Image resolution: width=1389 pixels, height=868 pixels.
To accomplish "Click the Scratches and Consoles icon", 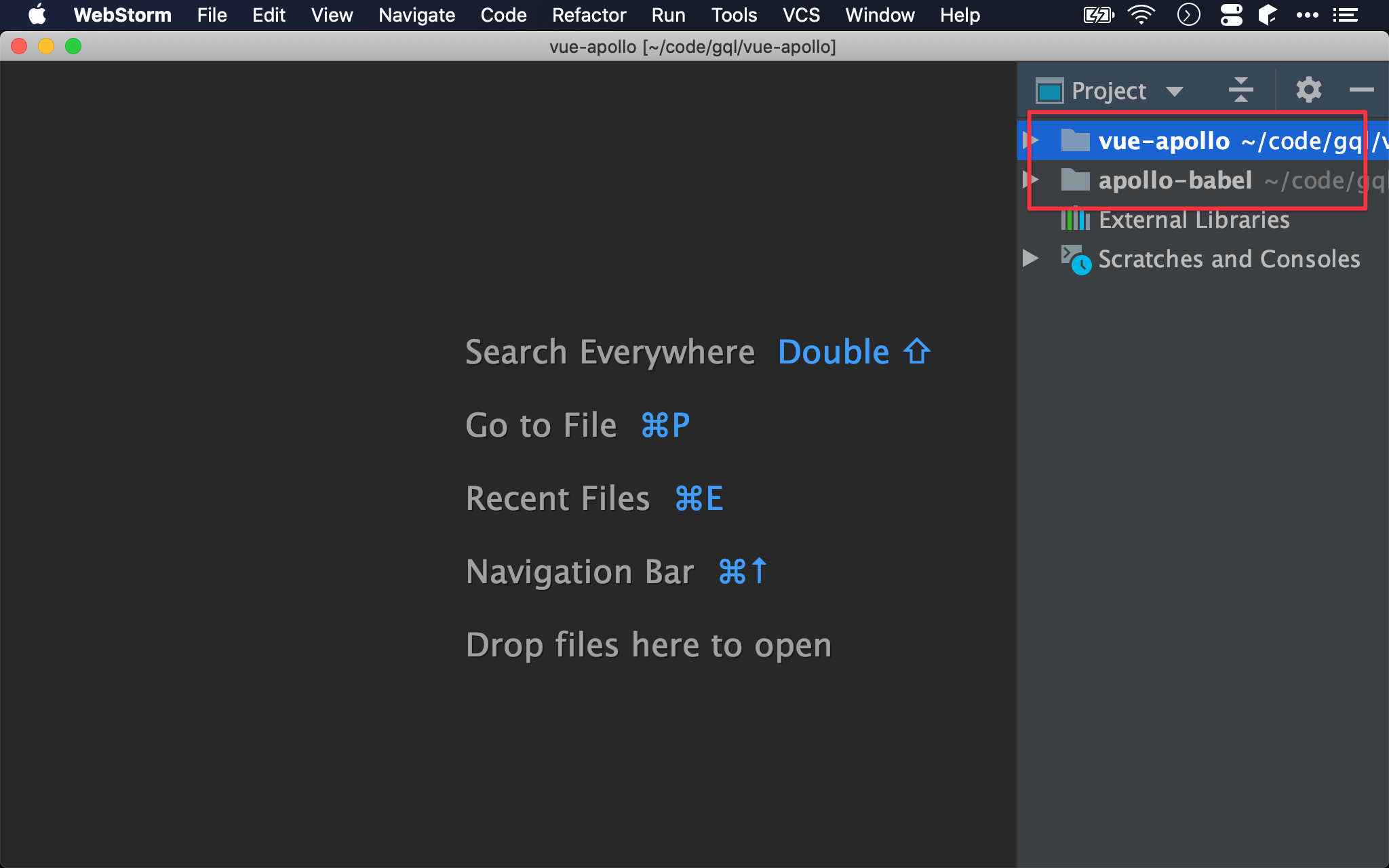I will [x=1076, y=259].
